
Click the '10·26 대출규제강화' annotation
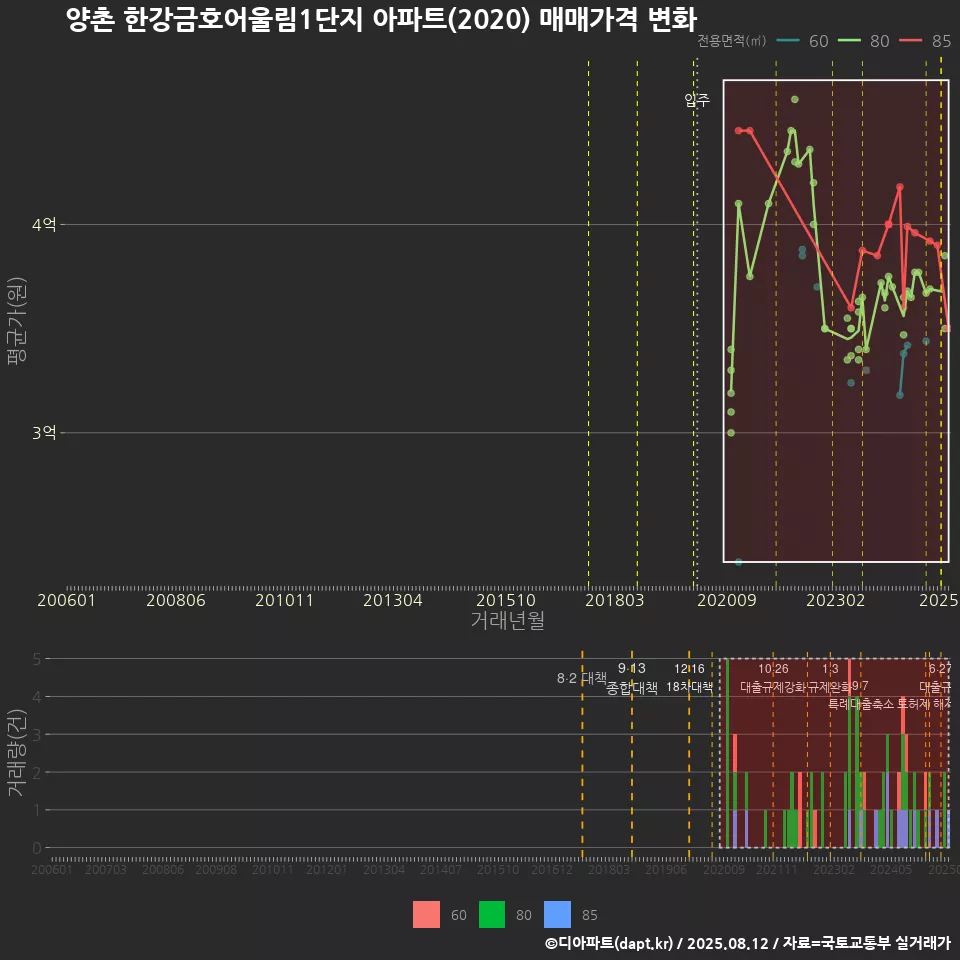pos(773,678)
